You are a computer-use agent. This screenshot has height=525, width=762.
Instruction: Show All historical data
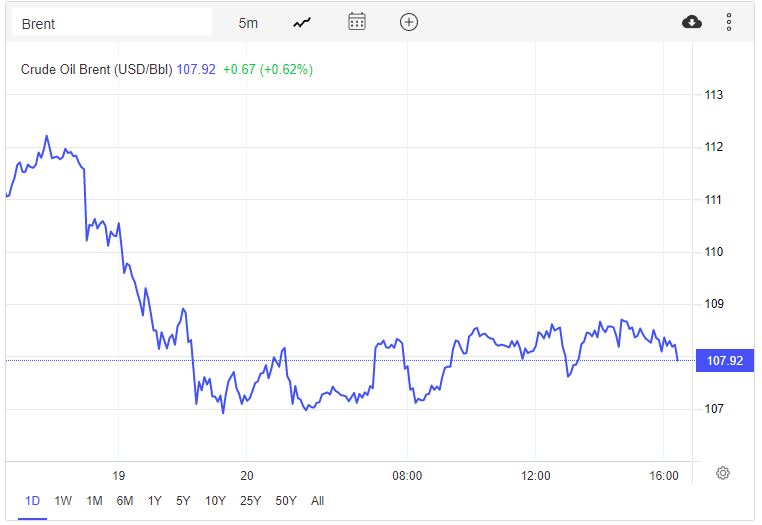[x=317, y=500]
